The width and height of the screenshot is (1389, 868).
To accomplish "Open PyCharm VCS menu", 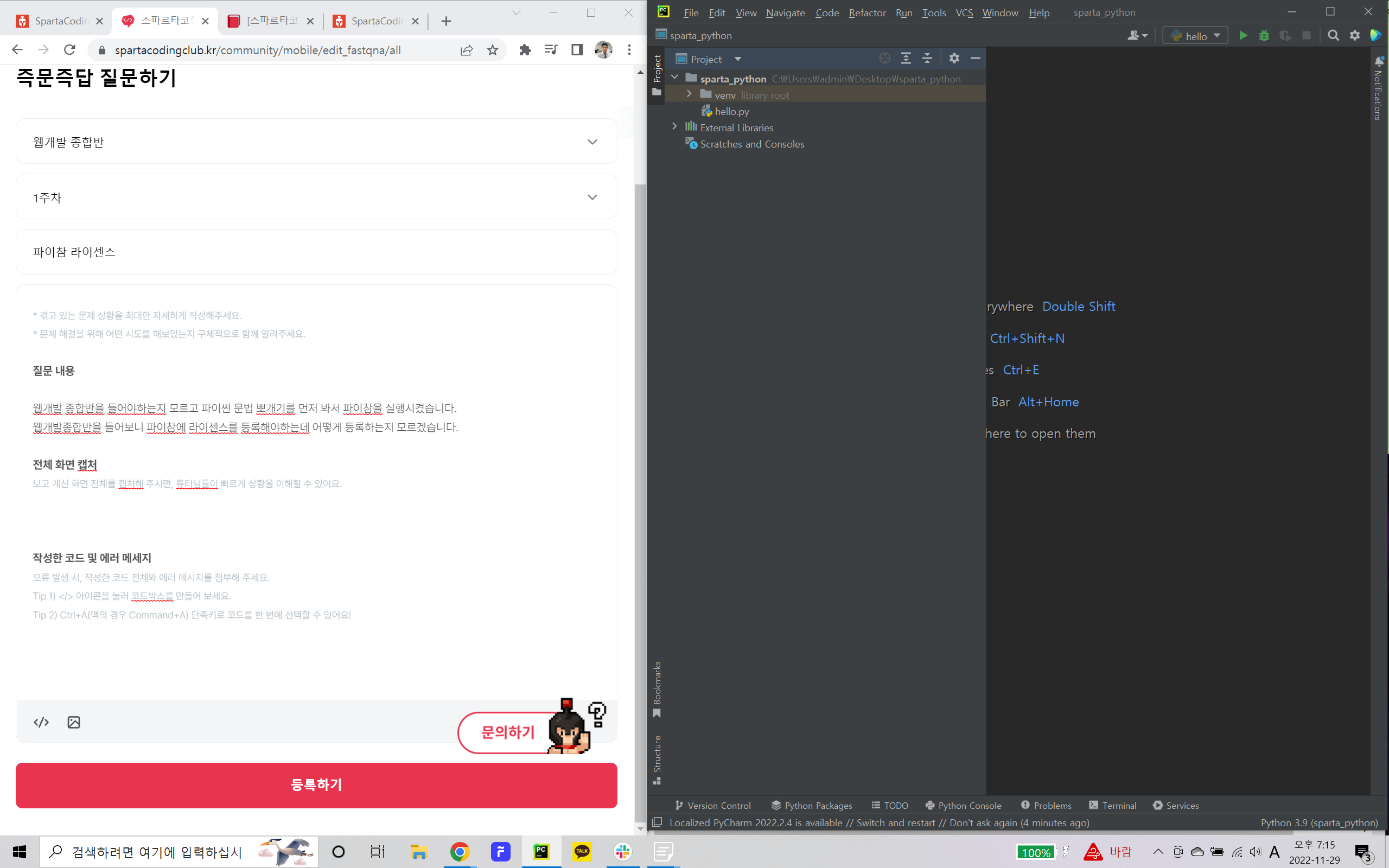I will coord(964,12).
